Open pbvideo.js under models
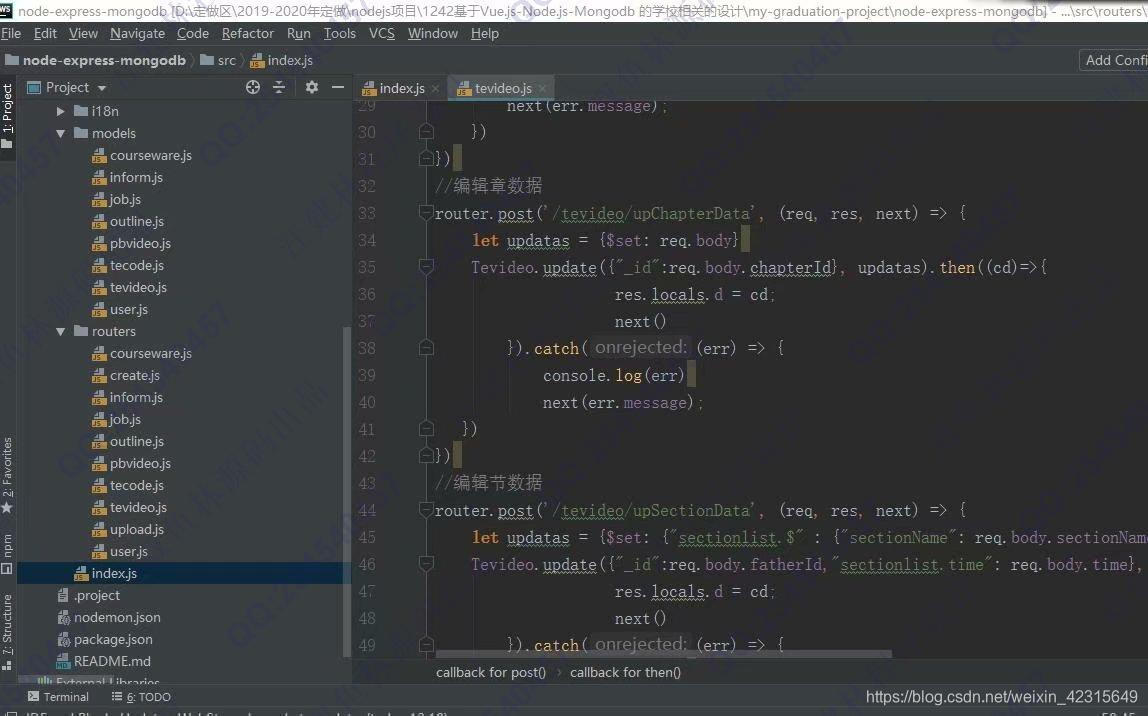Viewport: 1148px width, 716px height. tap(132, 243)
